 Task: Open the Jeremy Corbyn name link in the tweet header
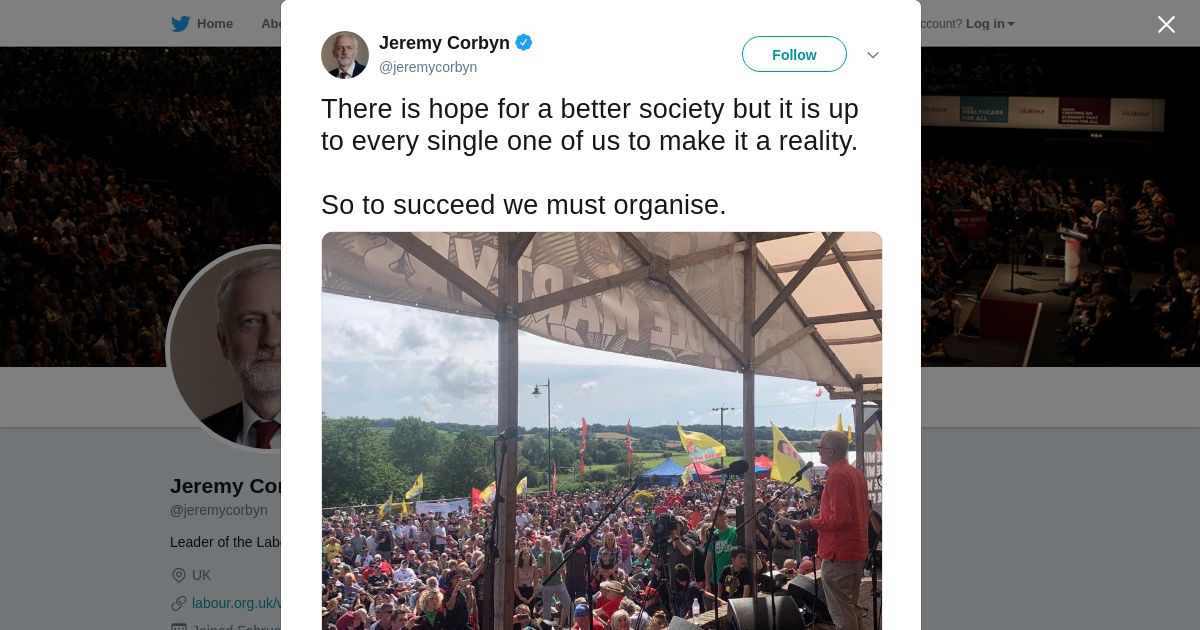(x=444, y=43)
